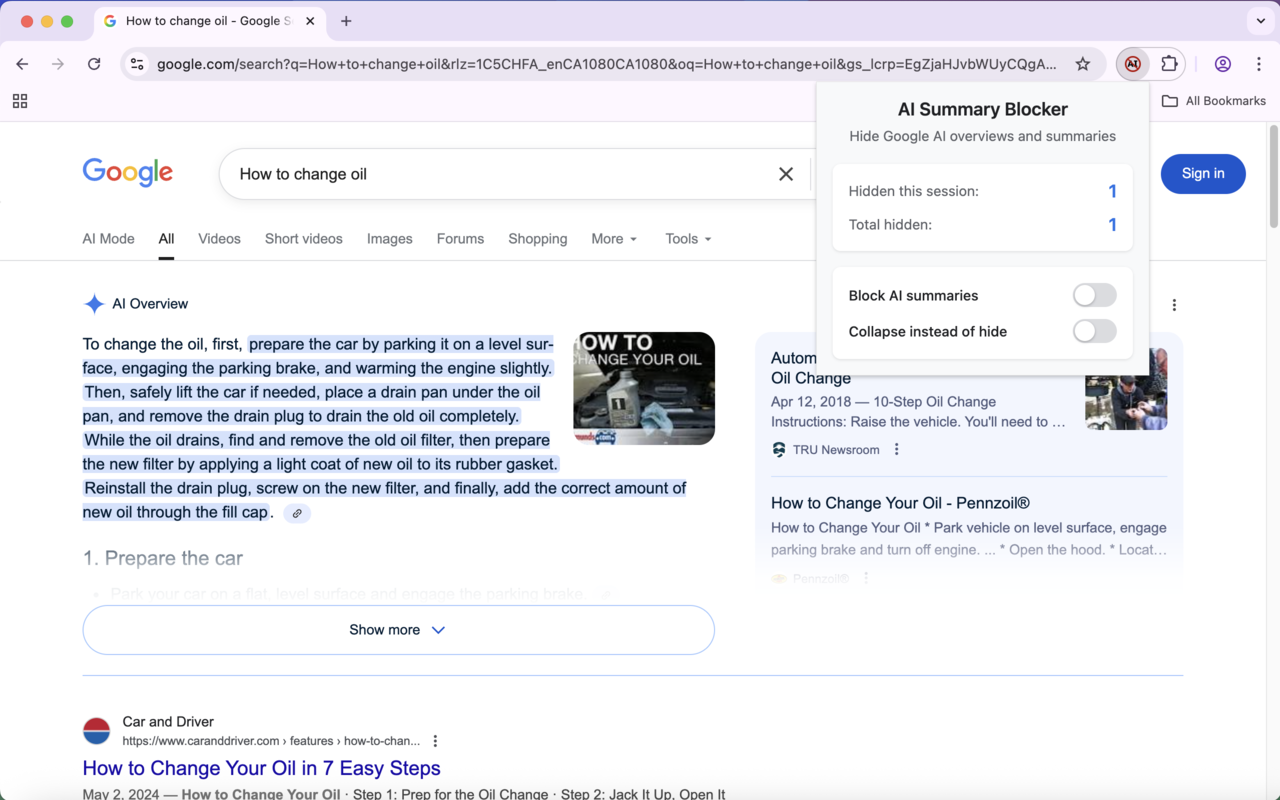Click the apps grid icon below the toolbar
1280x800 pixels.
(x=20, y=100)
